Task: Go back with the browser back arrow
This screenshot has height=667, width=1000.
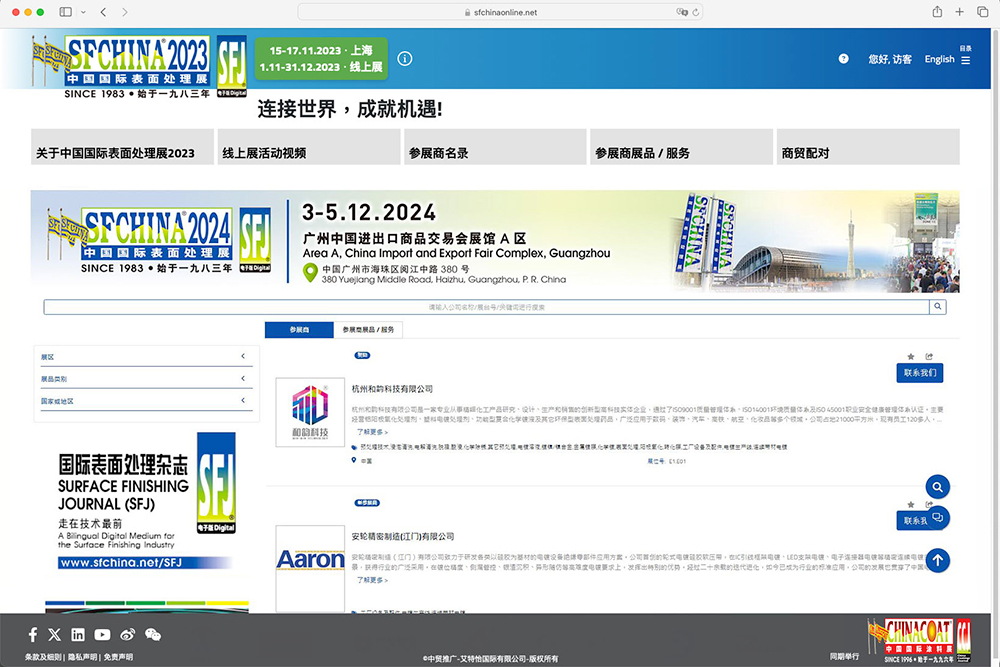Action: 103,12
